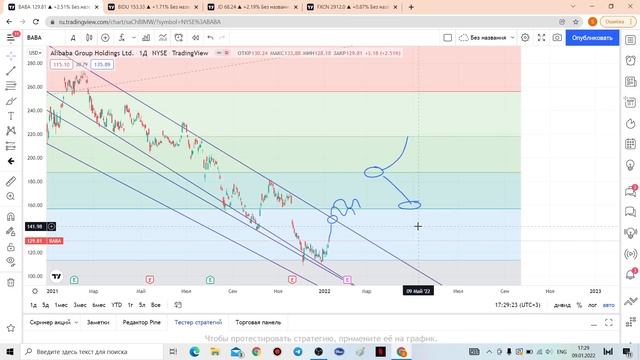Viewport: 640px width, 360px height.
Task: Click the Опубликовать button
Action: [592, 38]
